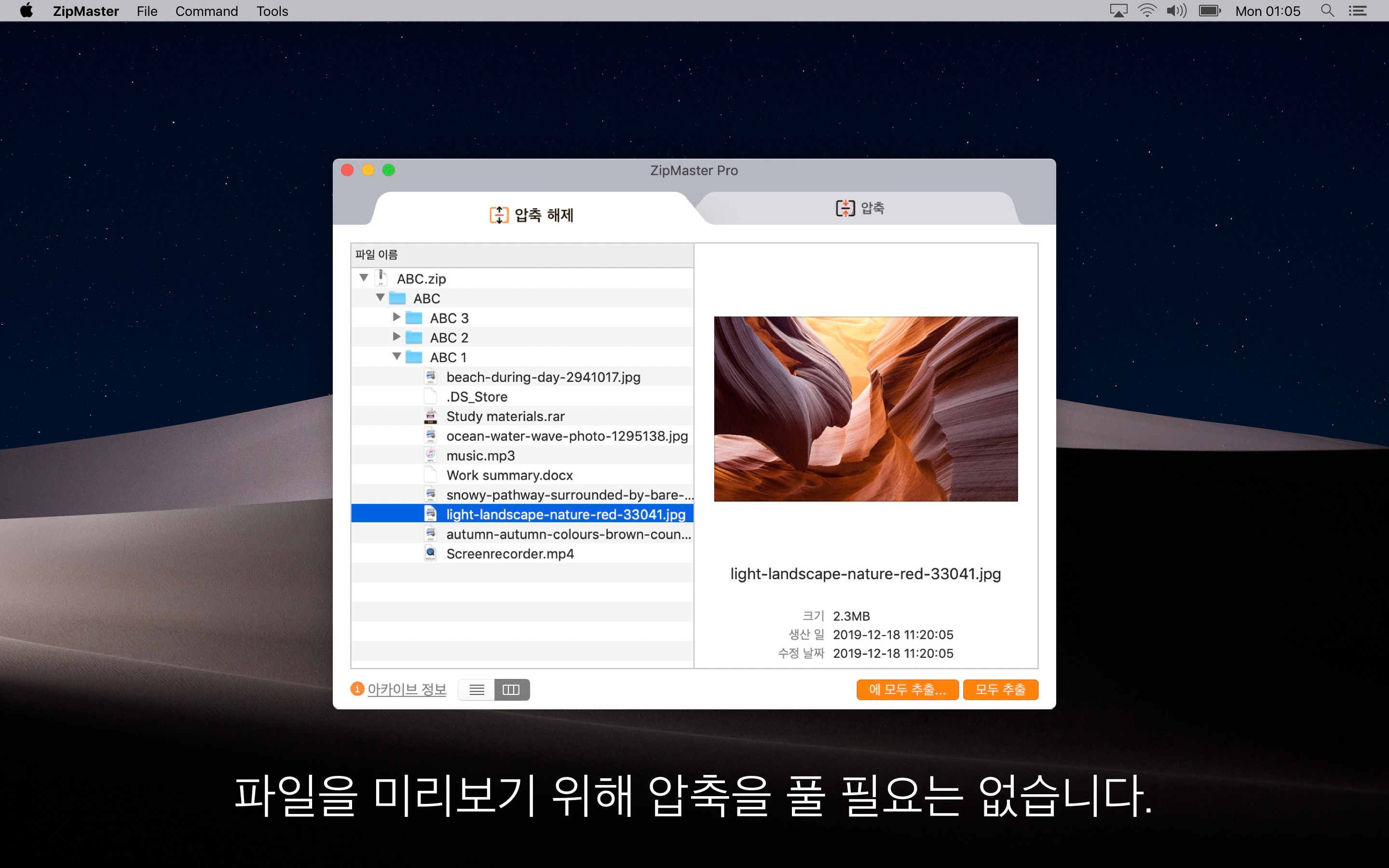
Task: Click the Work summary.docx file icon
Action: point(431,474)
